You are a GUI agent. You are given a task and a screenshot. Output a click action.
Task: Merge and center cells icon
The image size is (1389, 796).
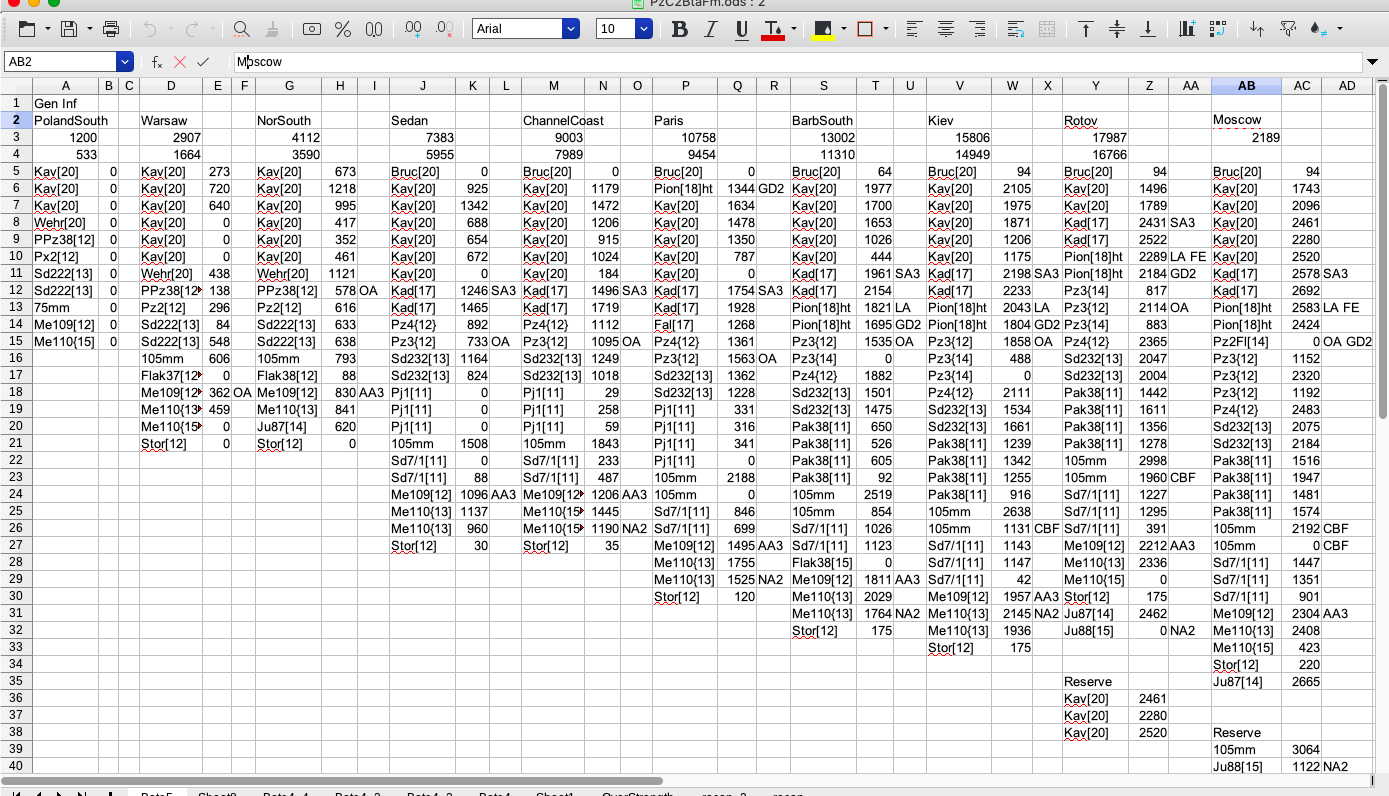point(1046,29)
